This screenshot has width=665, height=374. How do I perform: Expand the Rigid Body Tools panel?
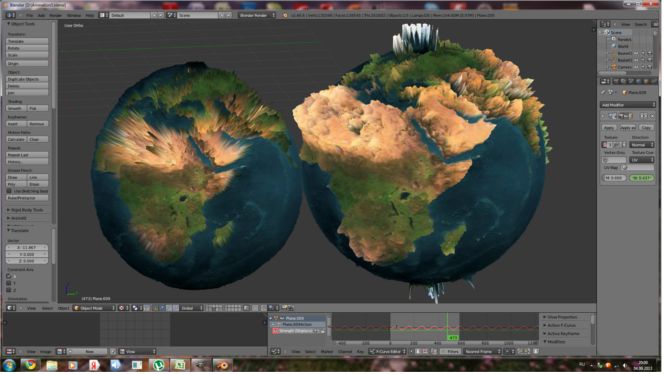tap(26, 211)
